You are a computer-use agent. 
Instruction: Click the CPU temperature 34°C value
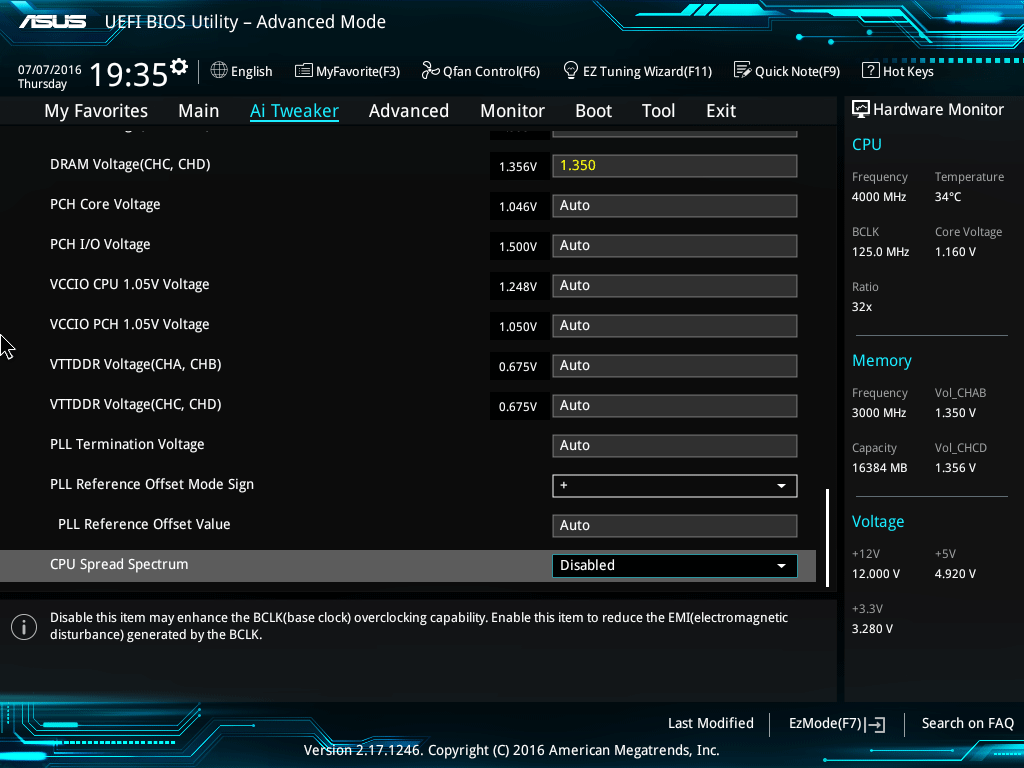point(948,197)
